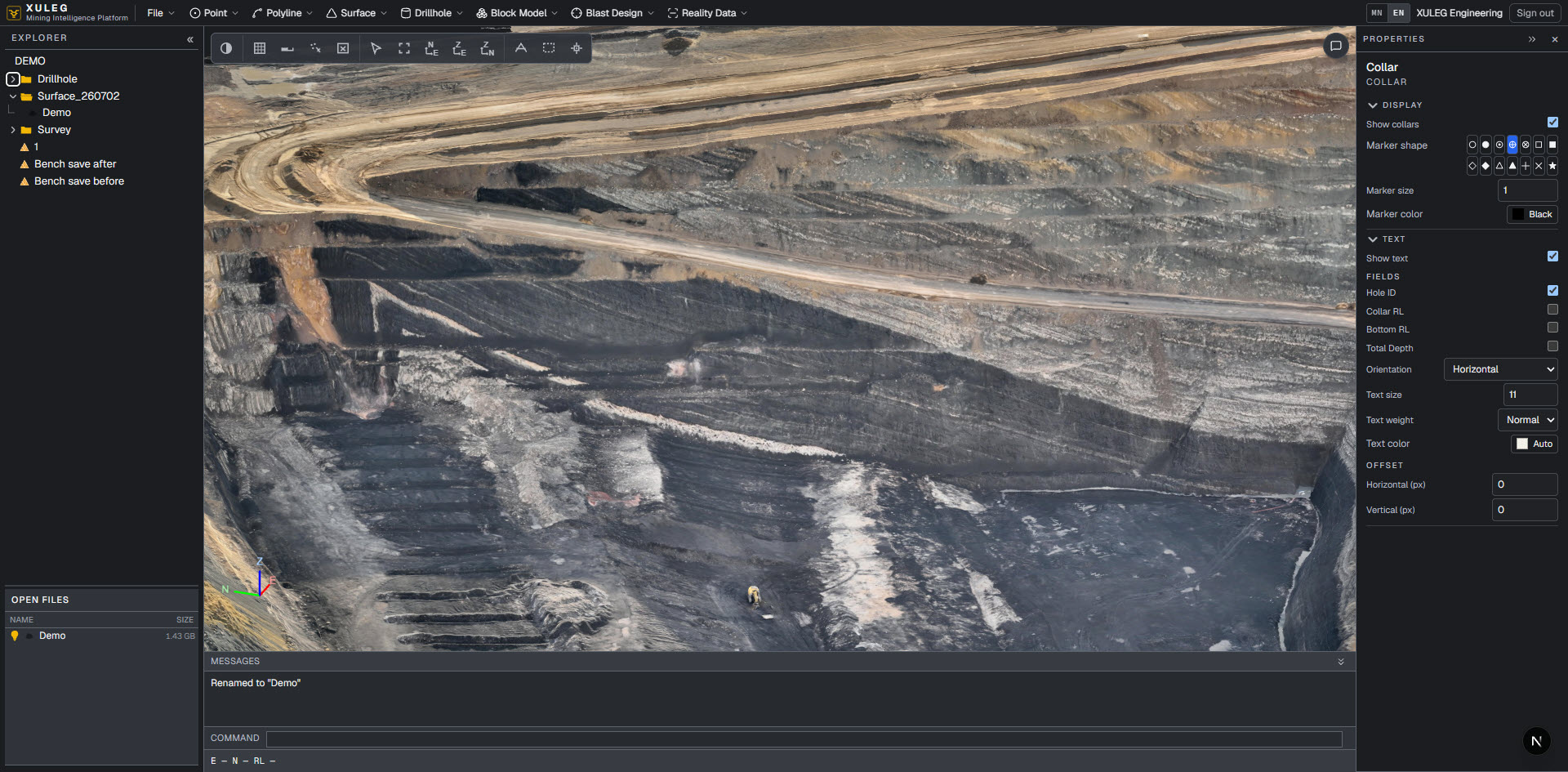Choose the plus marker shape
Viewport: 1568px width, 772px height.
tap(1526, 166)
